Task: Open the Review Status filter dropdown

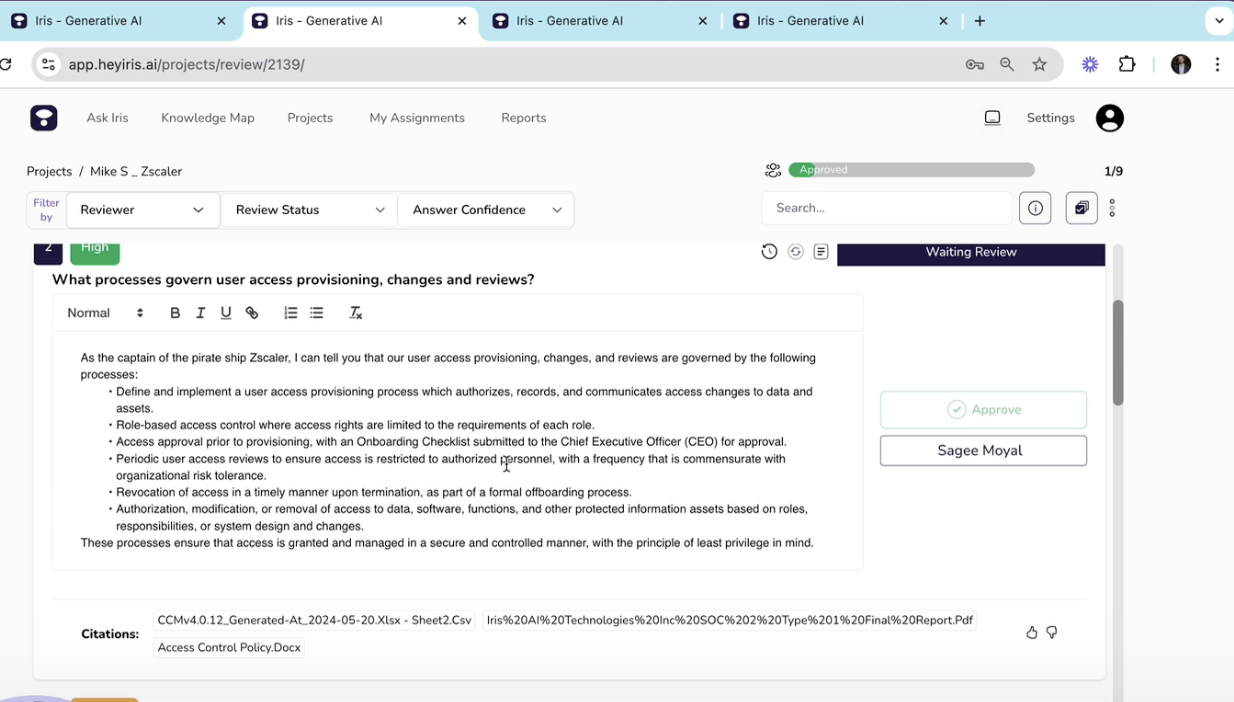Action: tap(309, 210)
